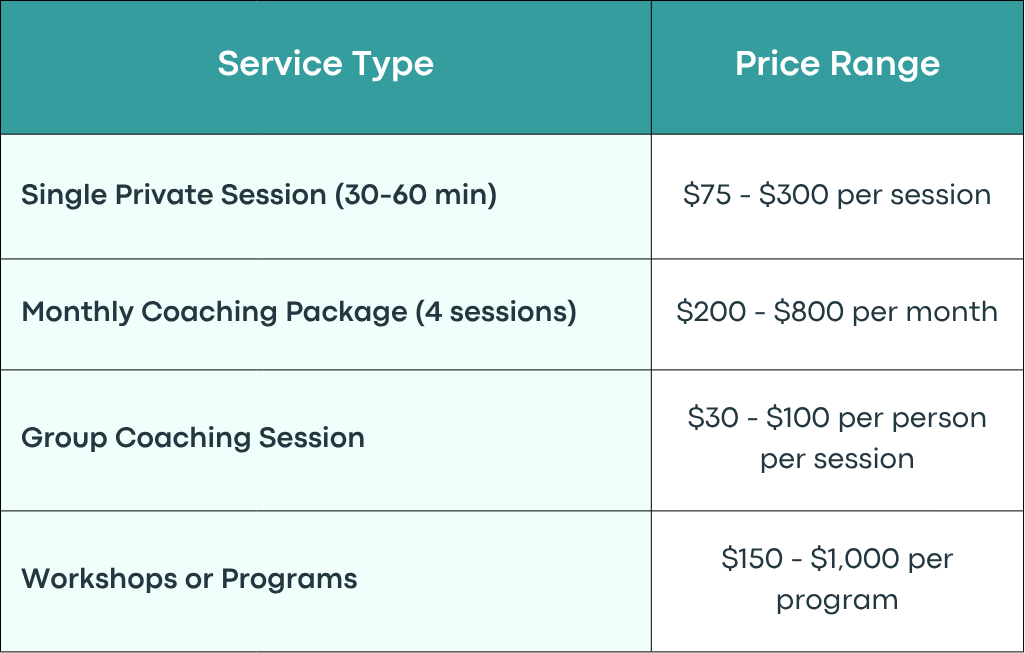1025x653 pixels.
Task: Click the '(4 sessions)' text
Action: point(496,312)
